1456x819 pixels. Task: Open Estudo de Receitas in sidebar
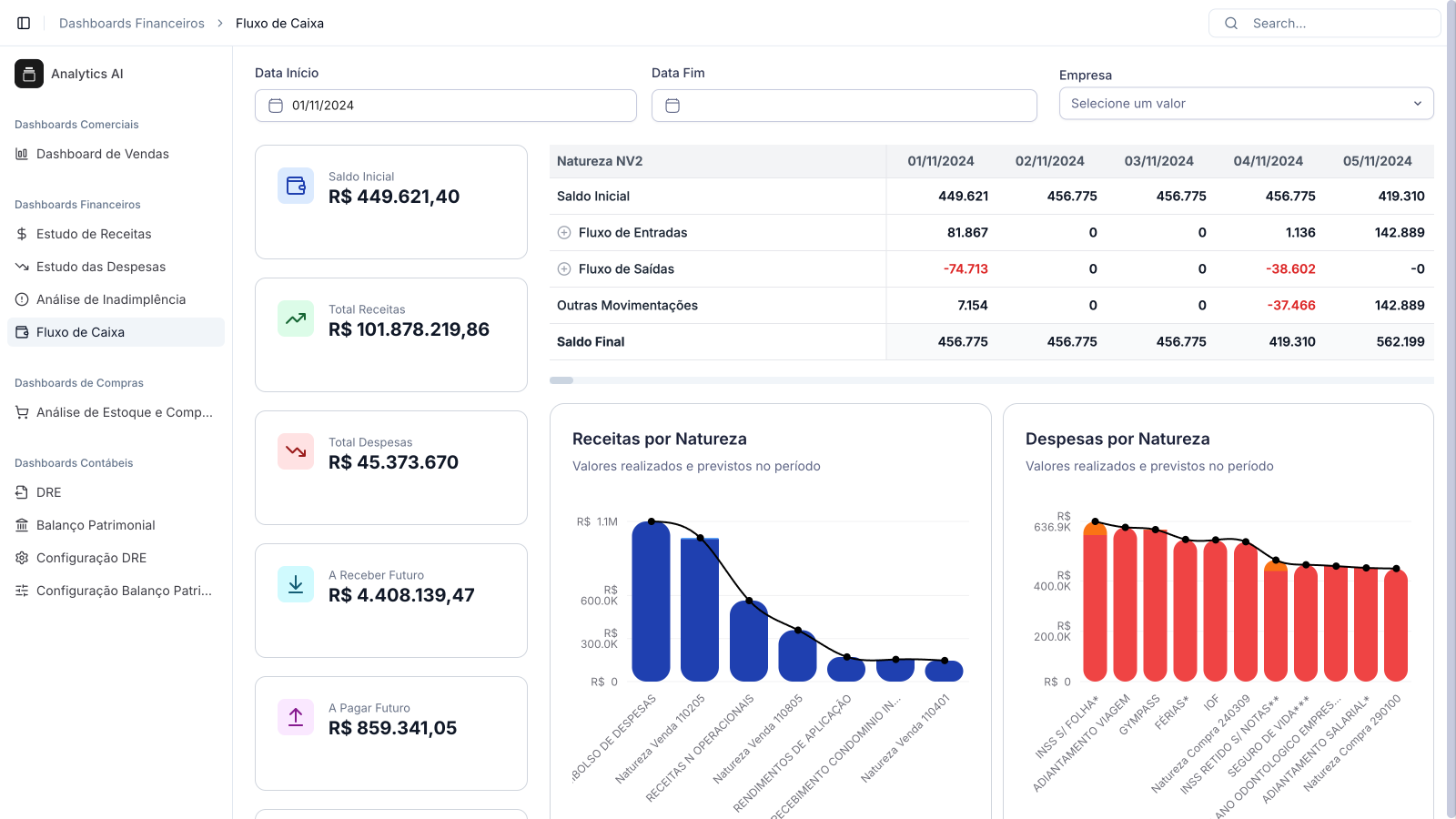(x=94, y=234)
